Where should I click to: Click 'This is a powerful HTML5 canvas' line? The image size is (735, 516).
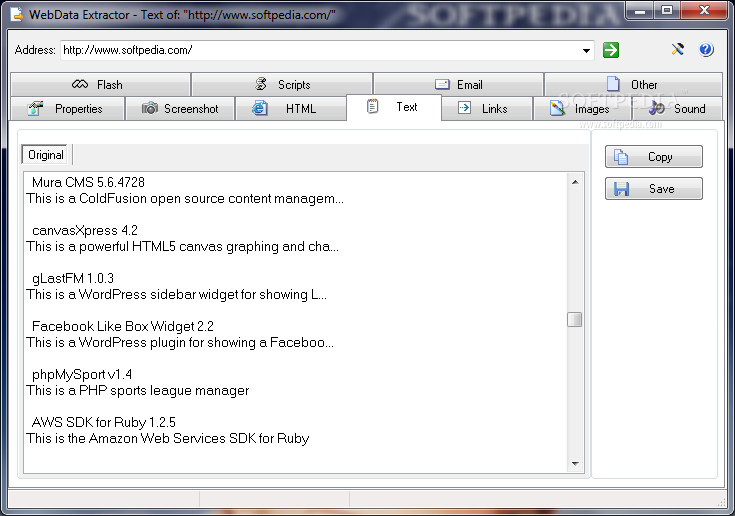click(x=182, y=247)
